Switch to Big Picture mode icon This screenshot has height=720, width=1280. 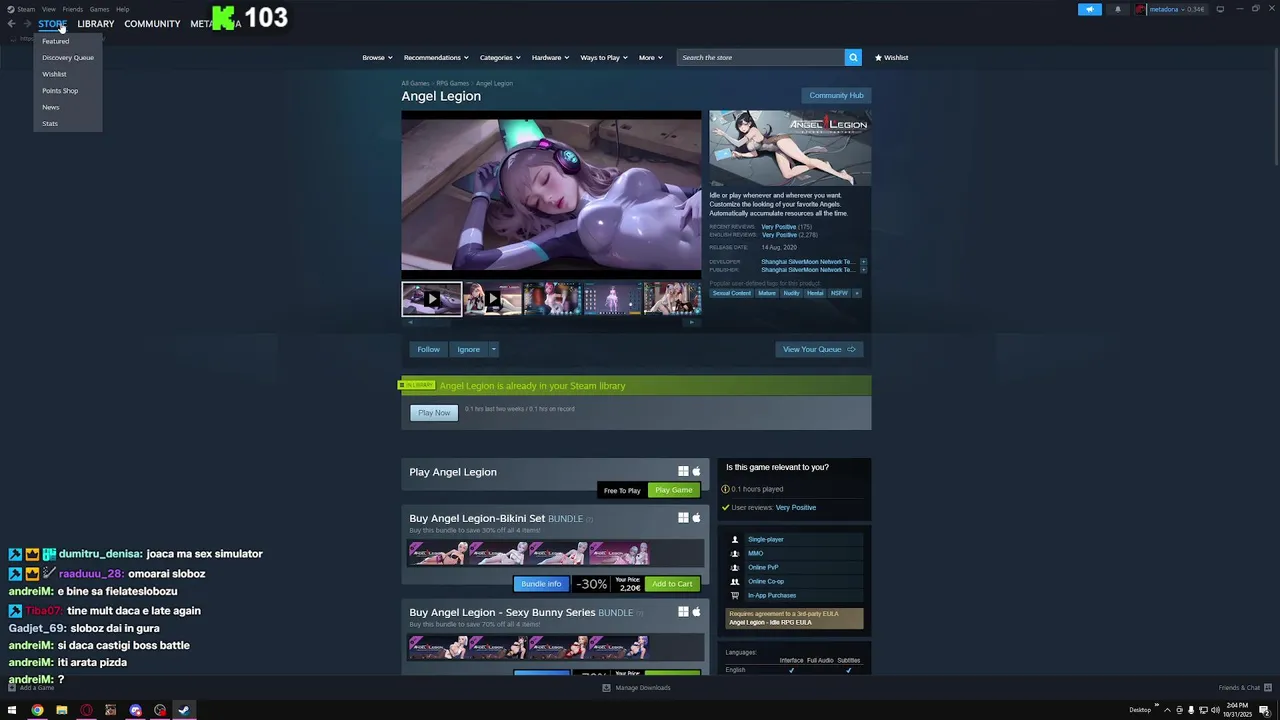(1220, 9)
